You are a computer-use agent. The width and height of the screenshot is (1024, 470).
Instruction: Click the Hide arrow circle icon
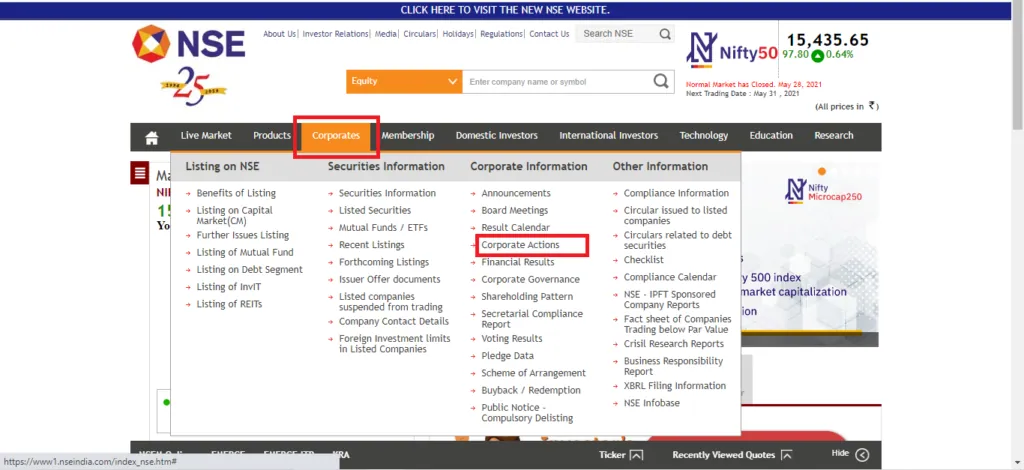[x=862, y=455]
